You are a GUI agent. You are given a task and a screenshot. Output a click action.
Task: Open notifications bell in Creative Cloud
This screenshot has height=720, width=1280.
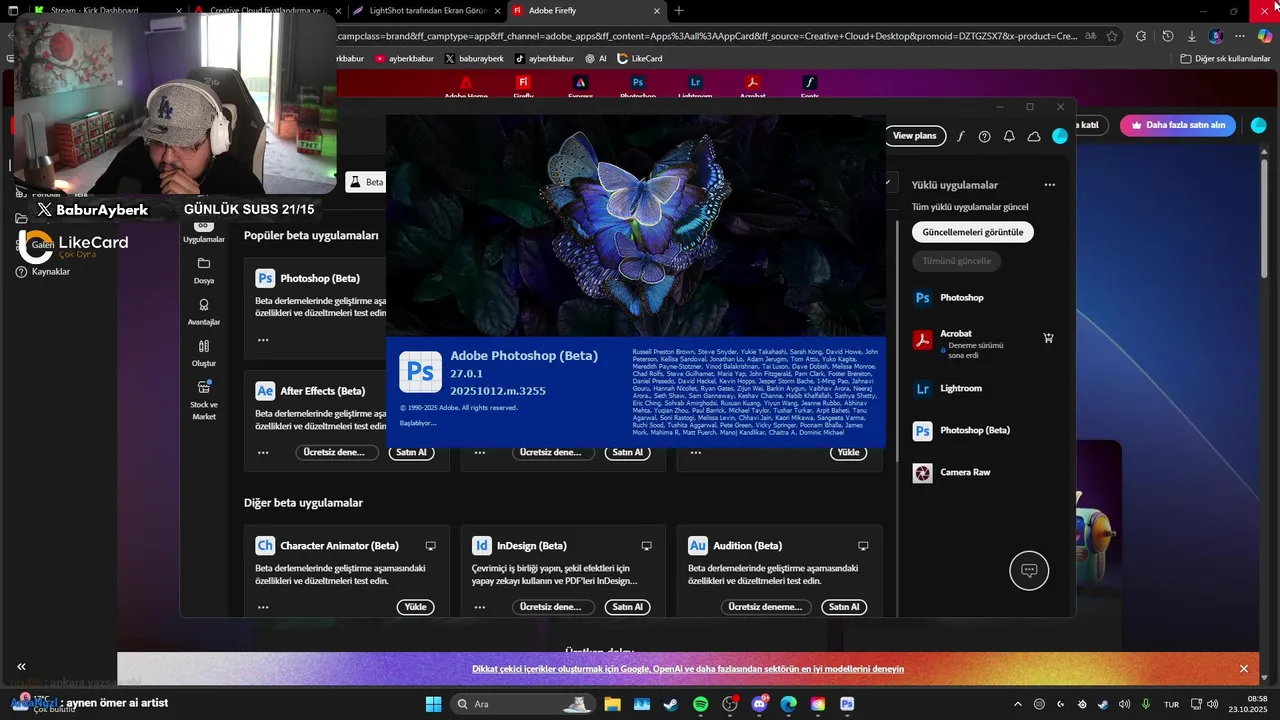(x=1009, y=136)
